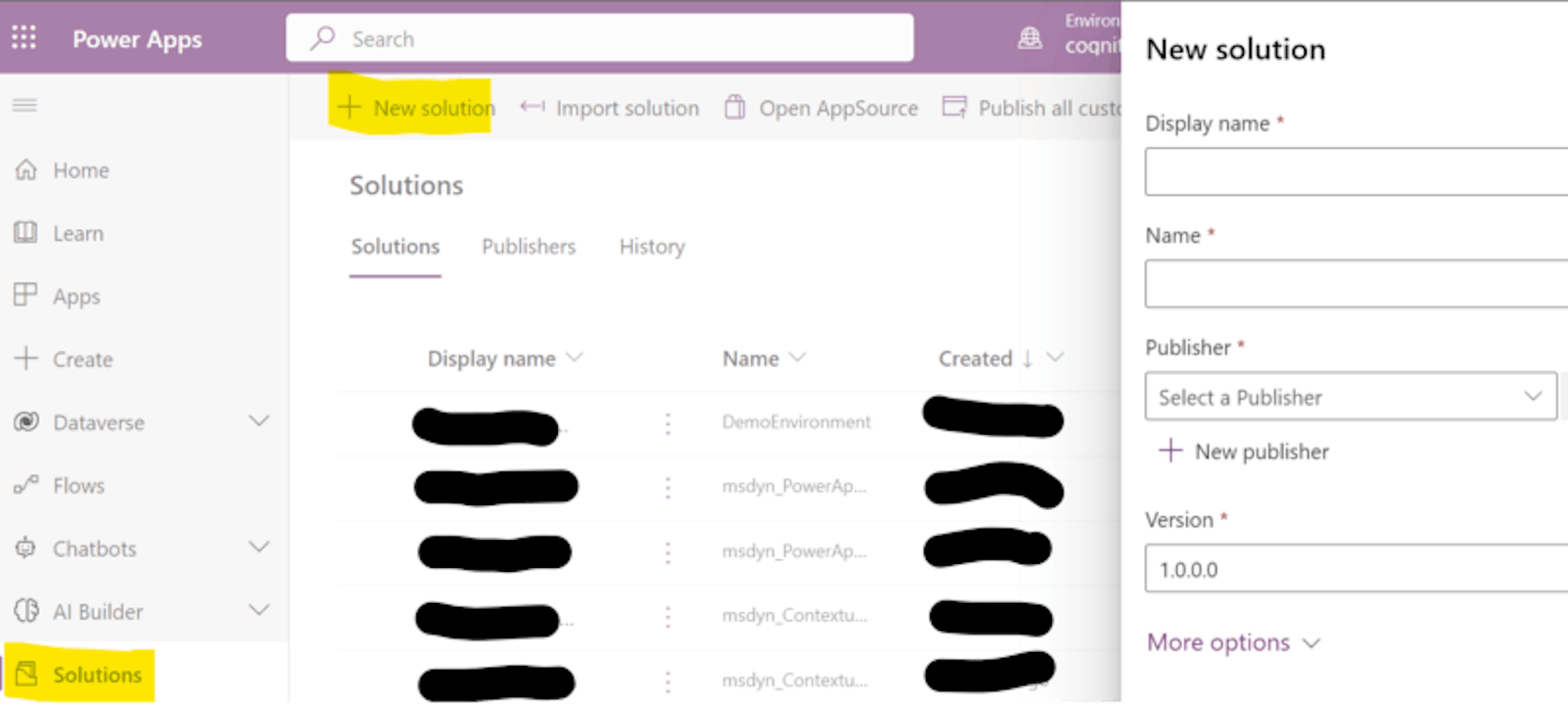Click the Version input field showing 1.0.0.0

(x=1356, y=569)
